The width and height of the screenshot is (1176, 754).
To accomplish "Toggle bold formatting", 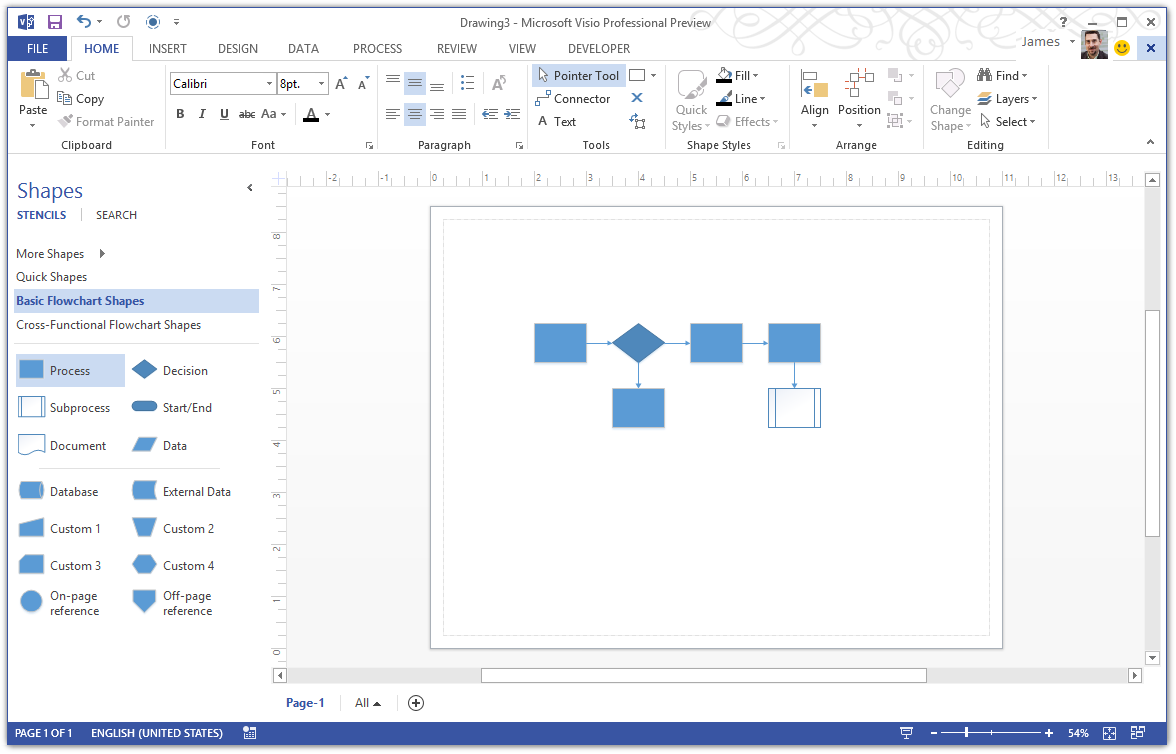I will pos(180,113).
